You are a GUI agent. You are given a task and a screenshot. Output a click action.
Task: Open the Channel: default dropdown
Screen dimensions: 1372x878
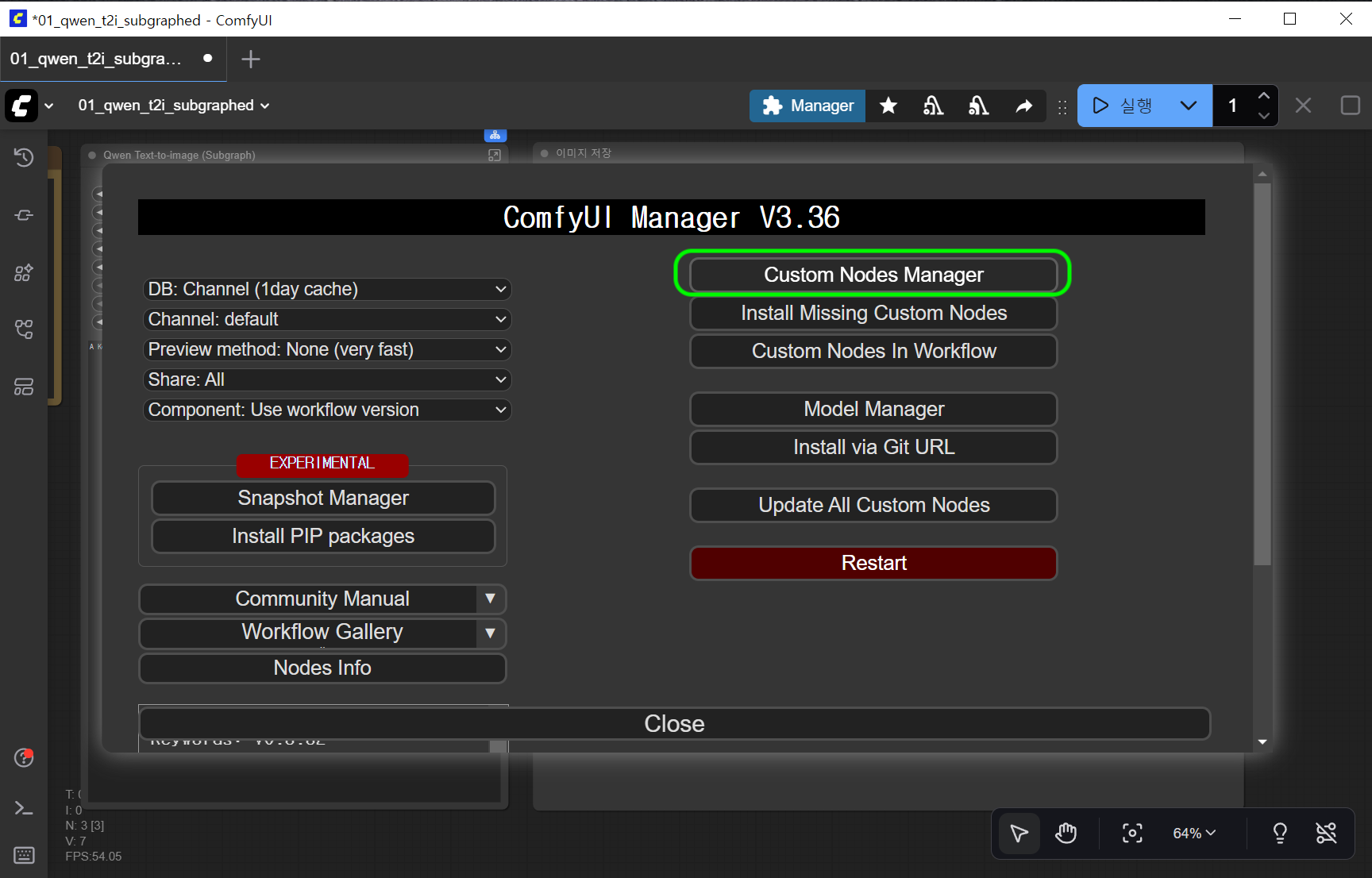point(327,319)
